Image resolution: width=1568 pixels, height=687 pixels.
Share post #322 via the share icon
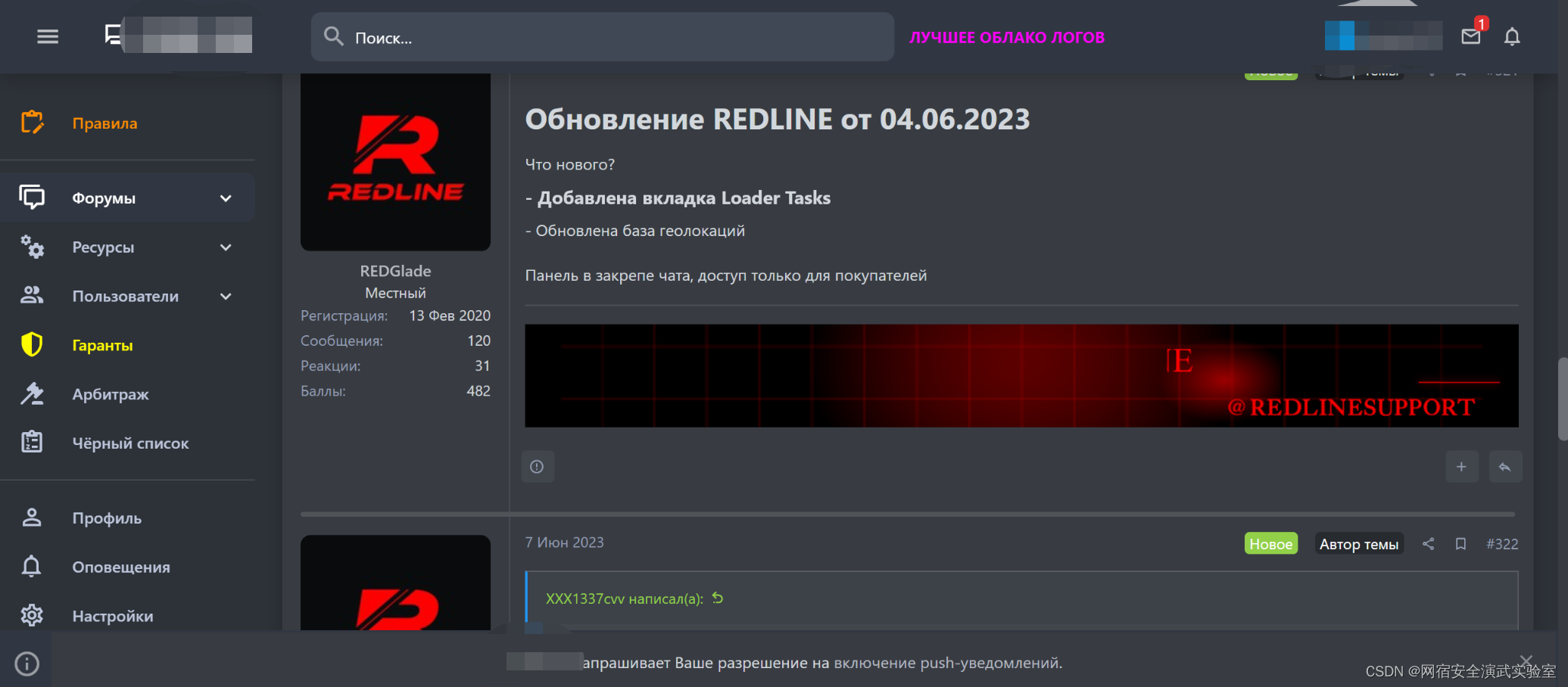pos(1429,543)
